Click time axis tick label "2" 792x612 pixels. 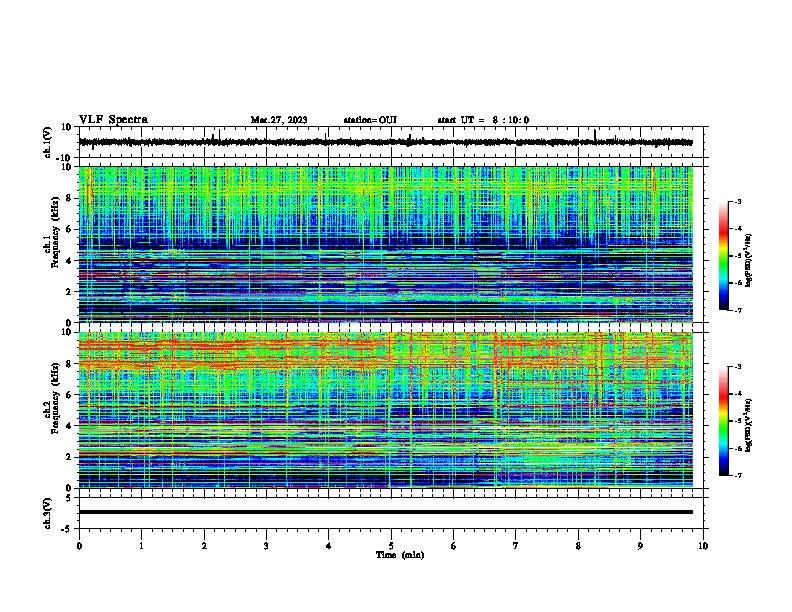(204, 546)
